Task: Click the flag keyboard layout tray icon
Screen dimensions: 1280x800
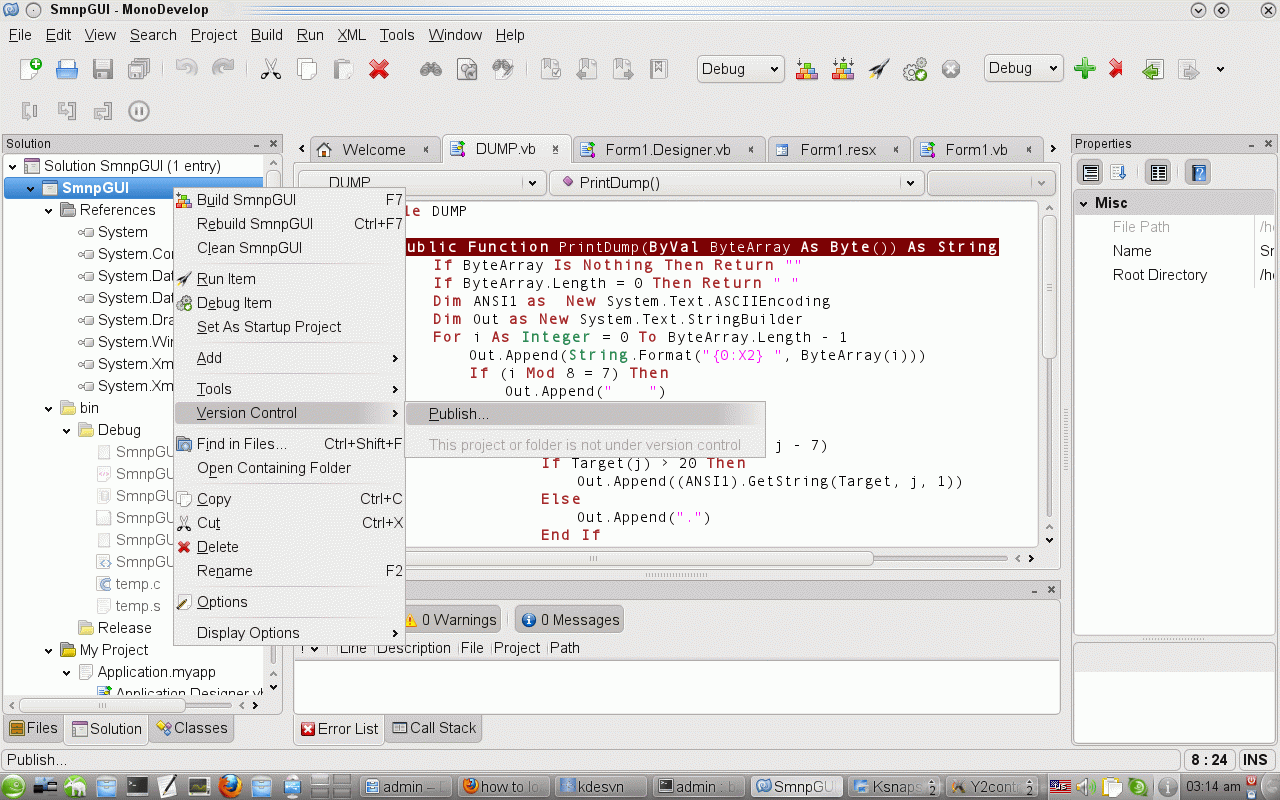Action: [x=1061, y=787]
